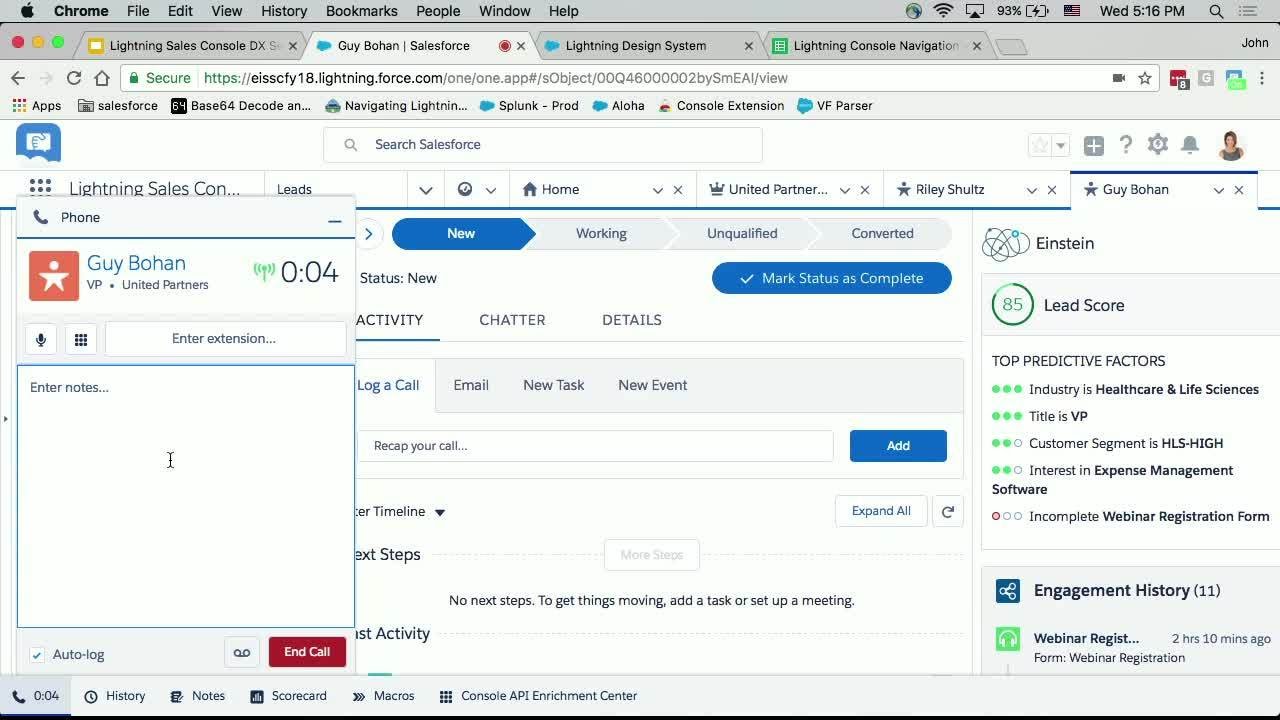Go to Chrome home page button
This screenshot has width=1280, height=720.
(x=101, y=78)
